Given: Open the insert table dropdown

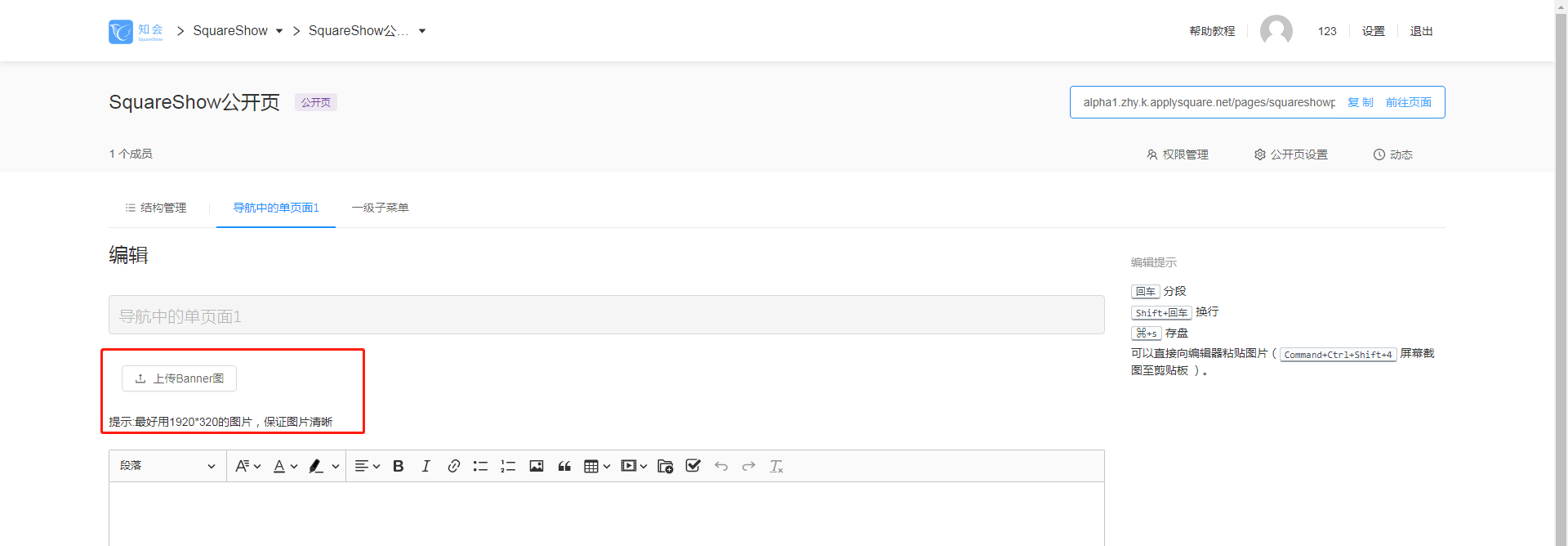Looking at the screenshot, I should point(597,466).
